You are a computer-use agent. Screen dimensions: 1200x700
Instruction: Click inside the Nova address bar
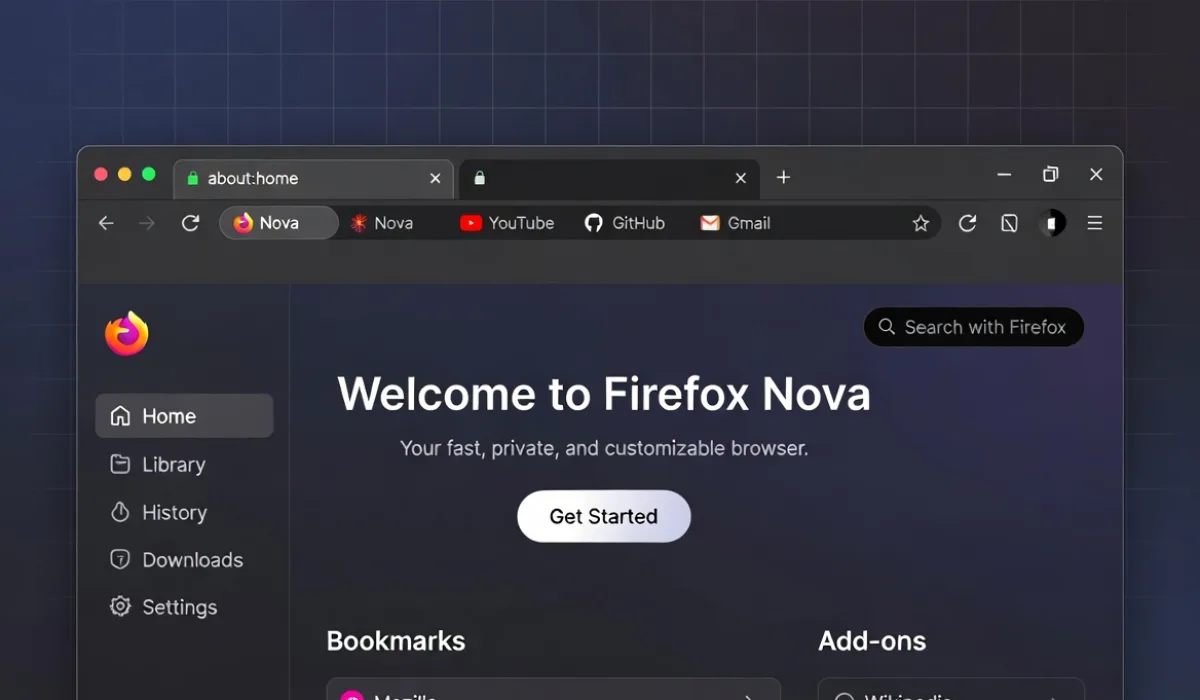click(278, 223)
